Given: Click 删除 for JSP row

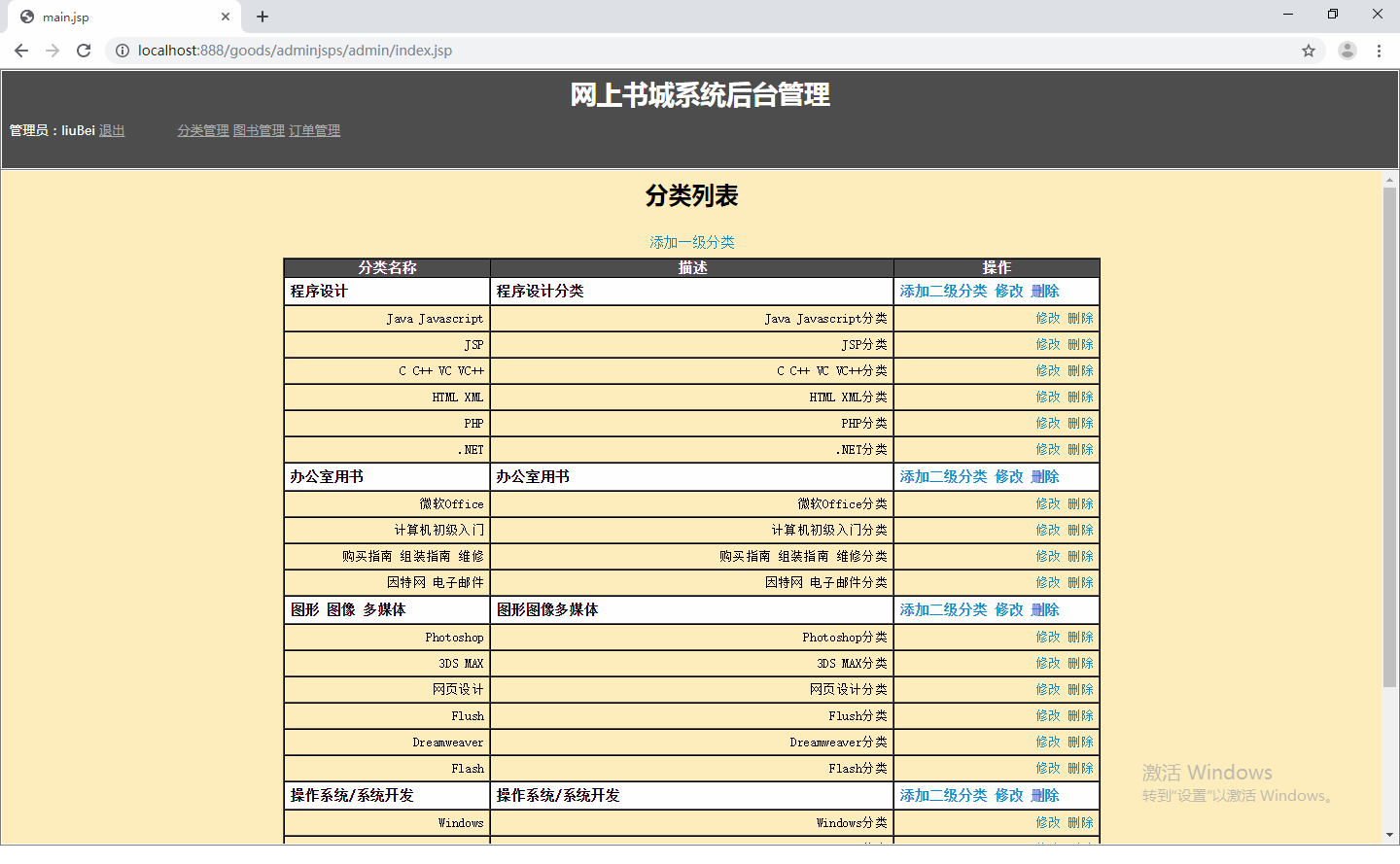Looking at the screenshot, I should 1080,344.
